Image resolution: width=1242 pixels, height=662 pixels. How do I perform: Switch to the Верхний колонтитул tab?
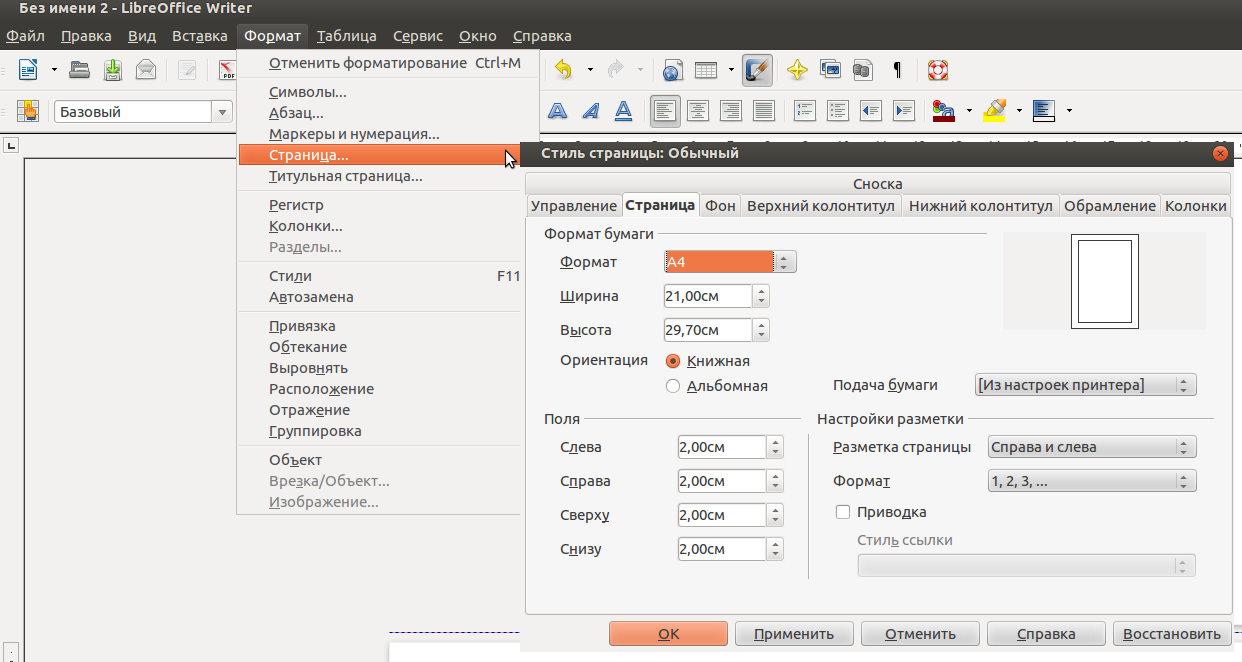[x=821, y=205]
